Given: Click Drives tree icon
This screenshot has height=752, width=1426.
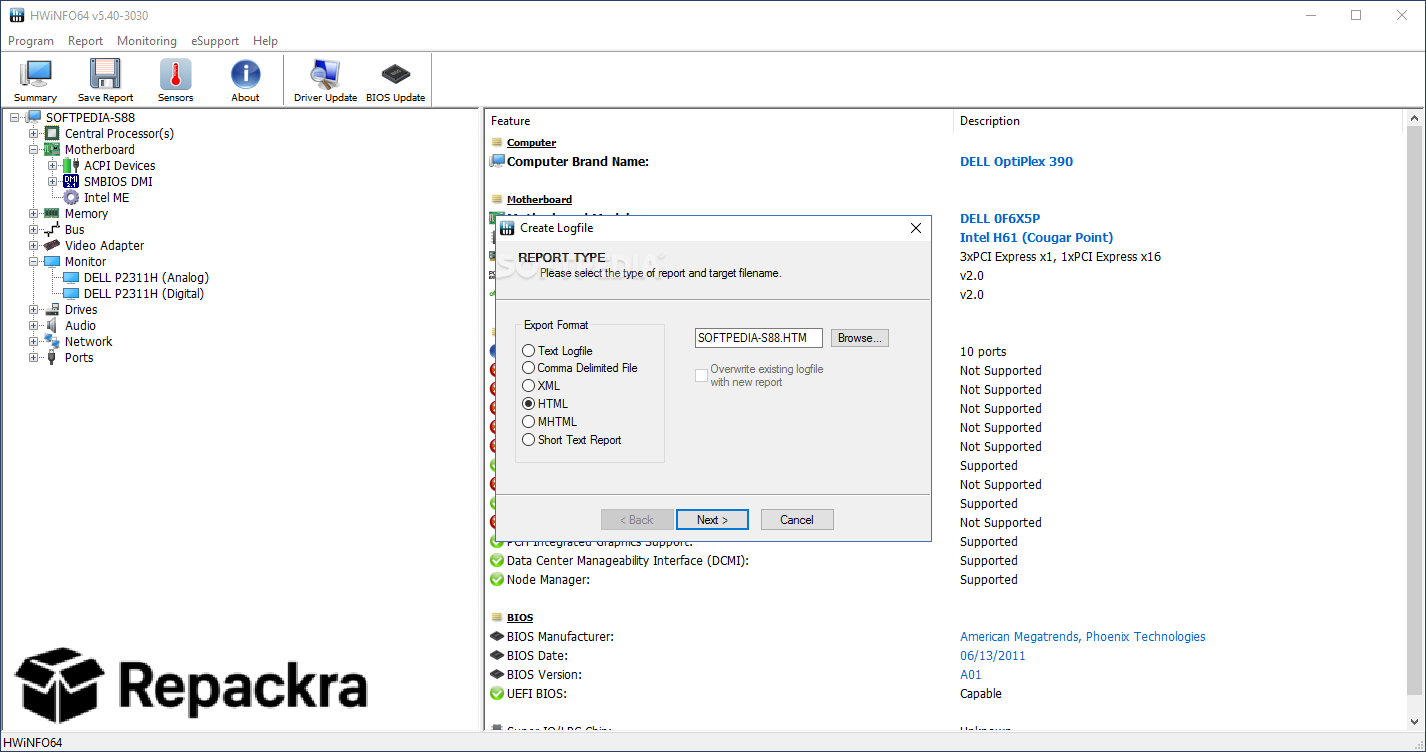Looking at the screenshot, I should coord(52,310).
